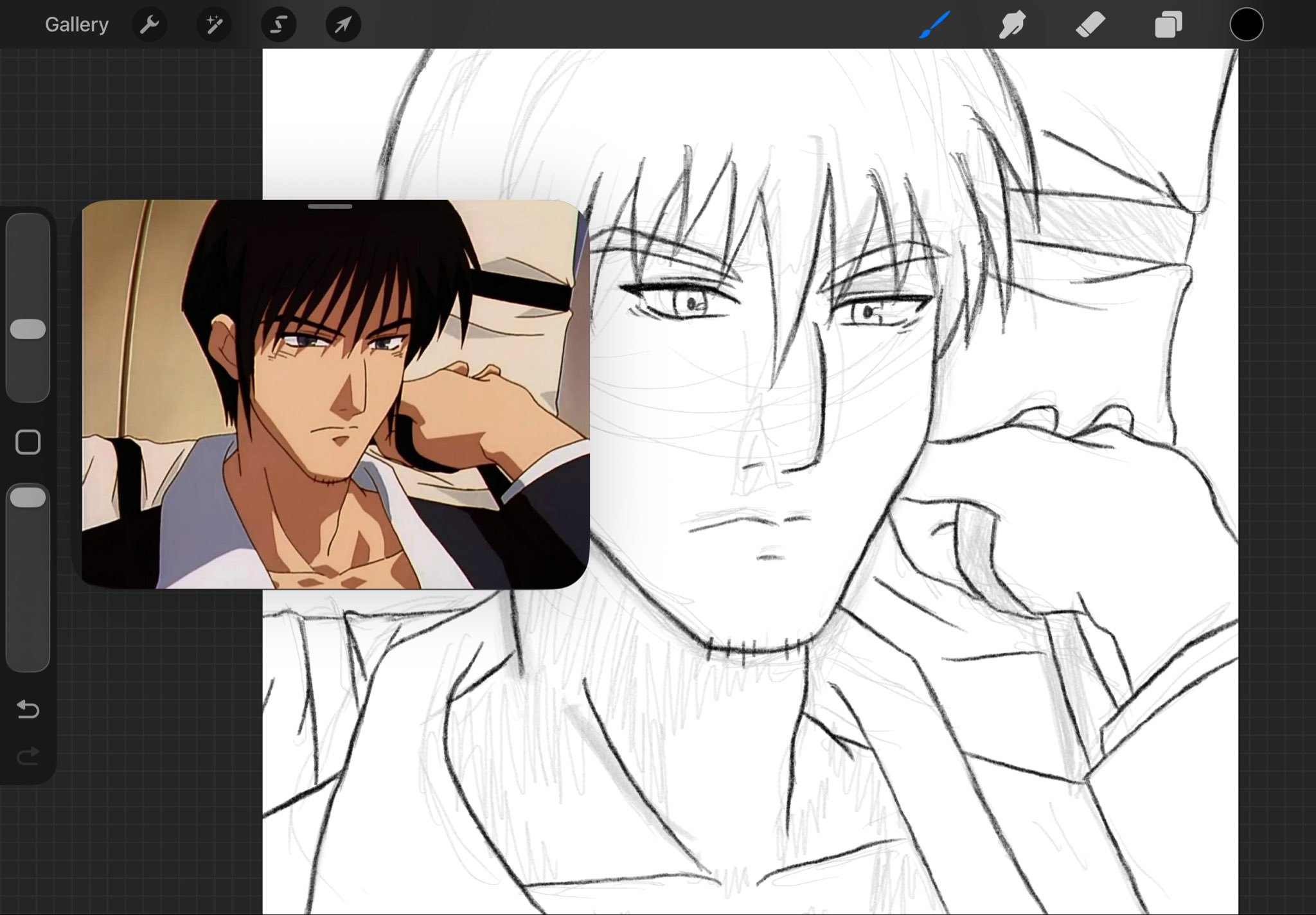
Task: Tap the square modify button in sidebar
Action: point(28,442)
